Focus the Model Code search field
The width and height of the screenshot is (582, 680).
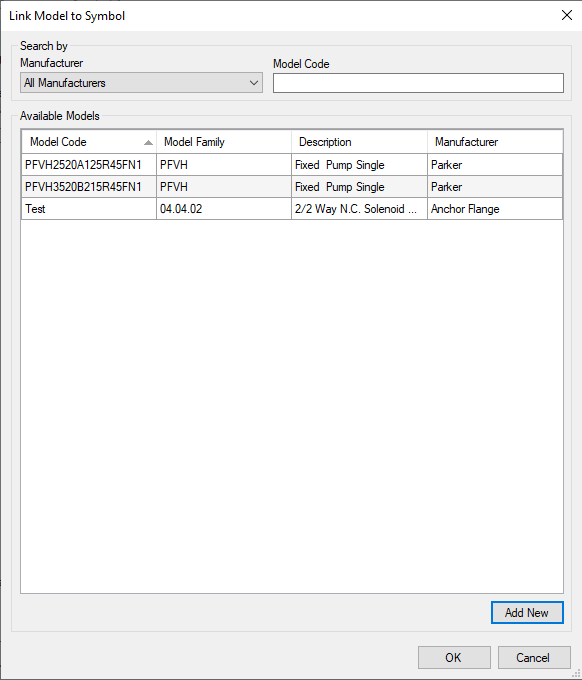[418, 83]
